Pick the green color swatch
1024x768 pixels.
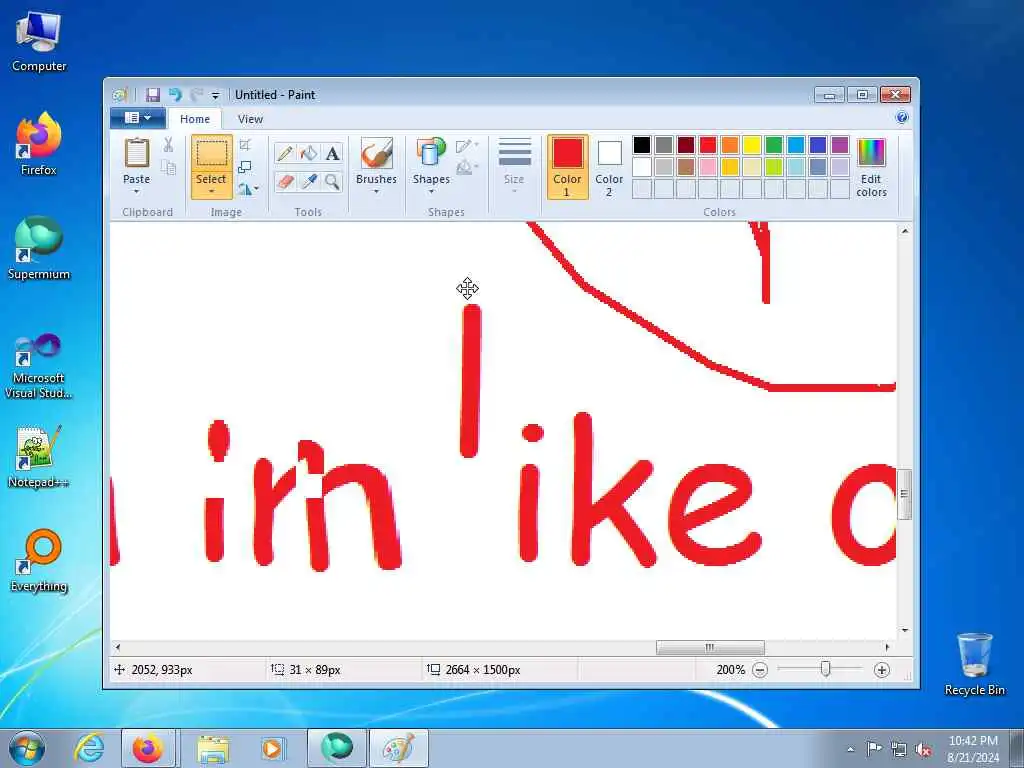pyautogui.click(x=774, y=144)
